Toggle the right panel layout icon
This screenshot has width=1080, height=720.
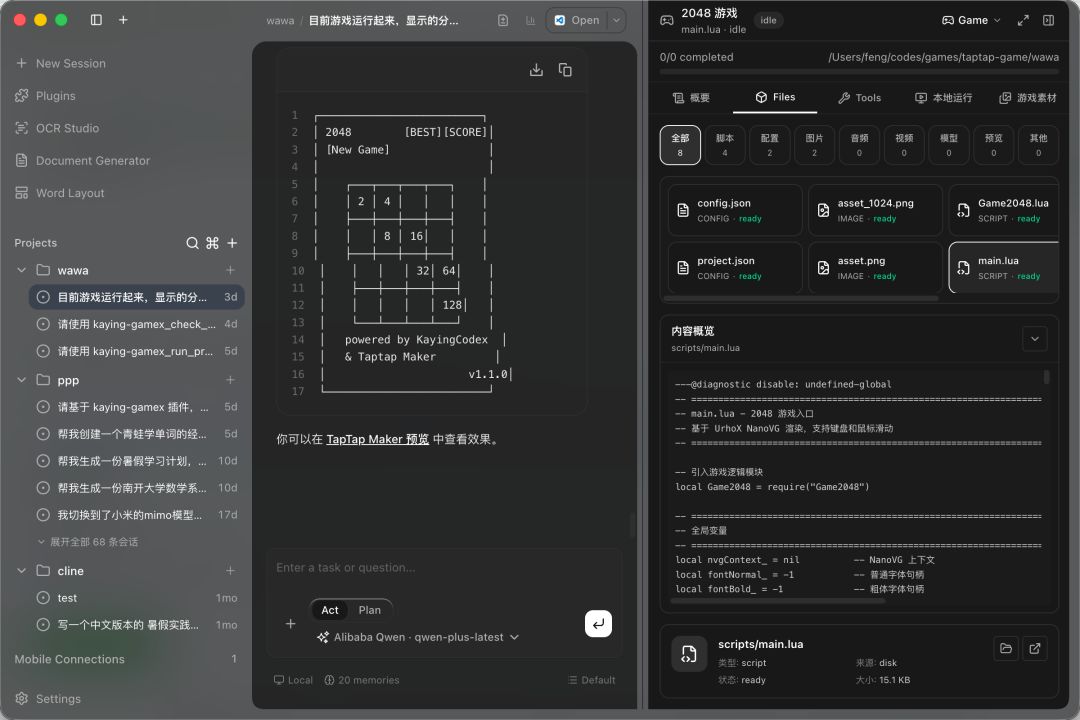point(1048,21)
